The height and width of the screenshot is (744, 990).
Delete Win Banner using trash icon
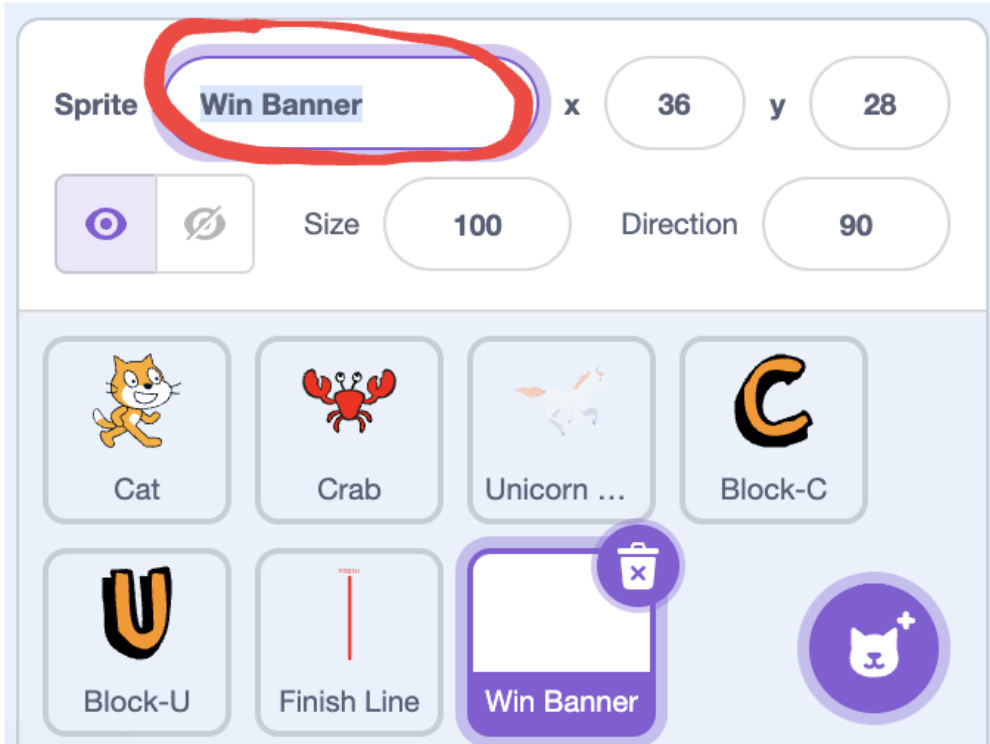point(637,569)
